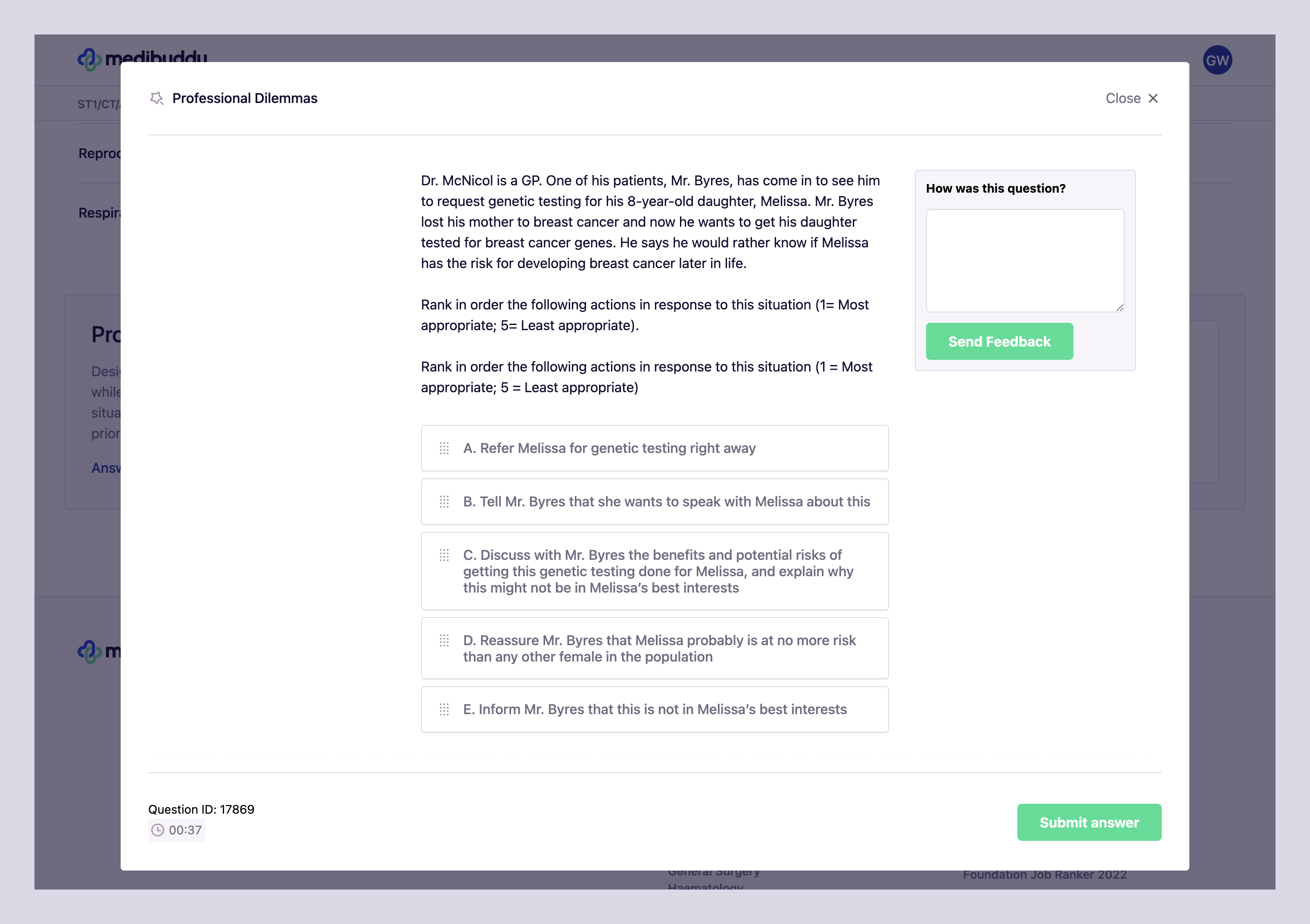
Task: Select 'Tell Mr. Byres' speak with Melissa option
Action: 655,502
